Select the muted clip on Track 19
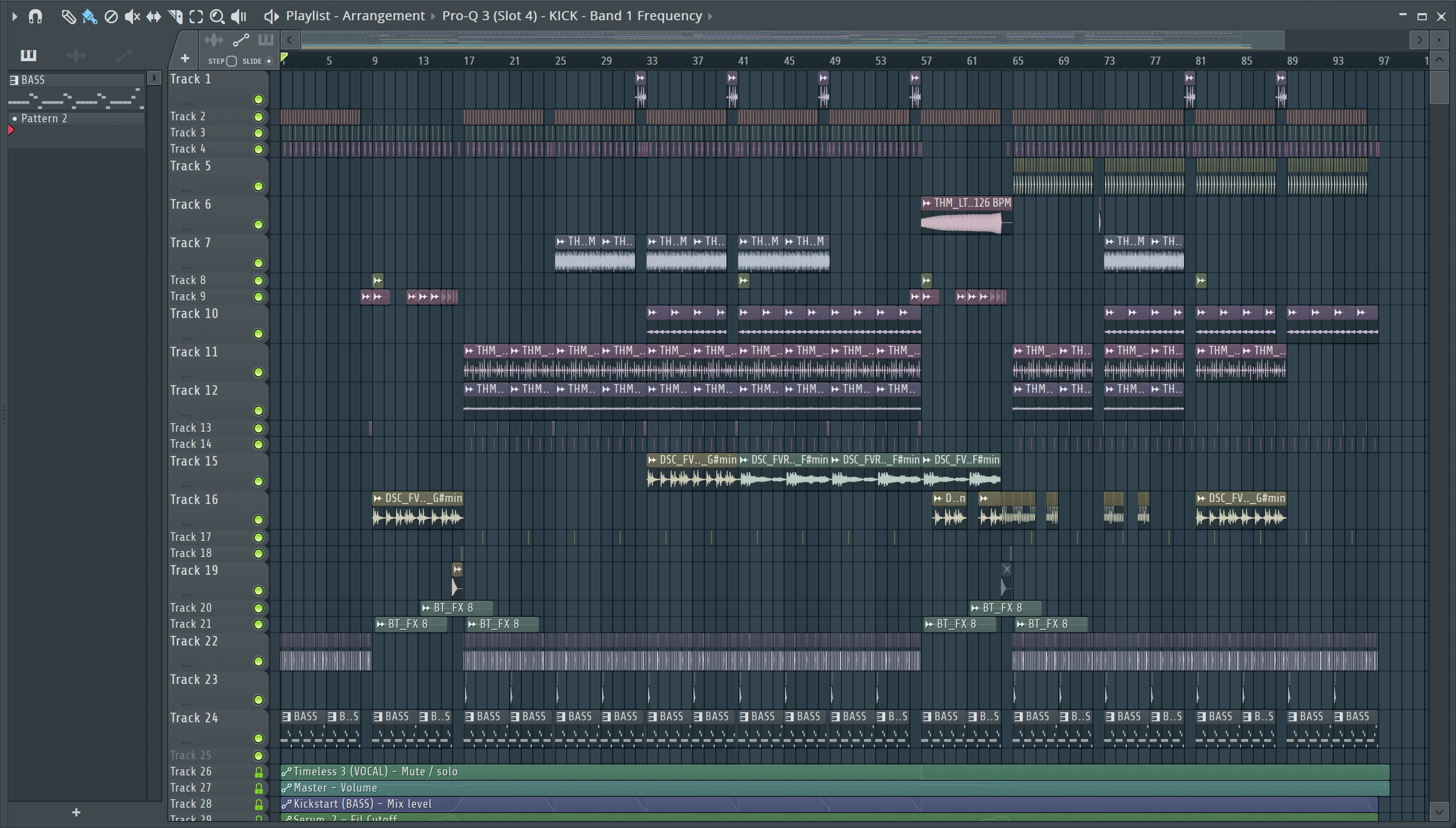Viewport: 1456px width, 828px height. point(1006,580)
